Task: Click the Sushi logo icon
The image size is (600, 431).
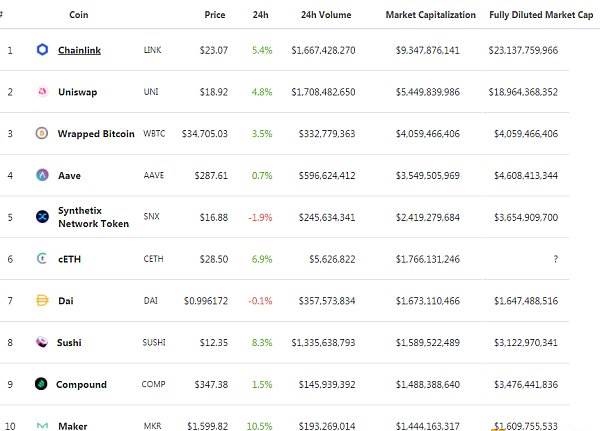Action: click(42, 342)
